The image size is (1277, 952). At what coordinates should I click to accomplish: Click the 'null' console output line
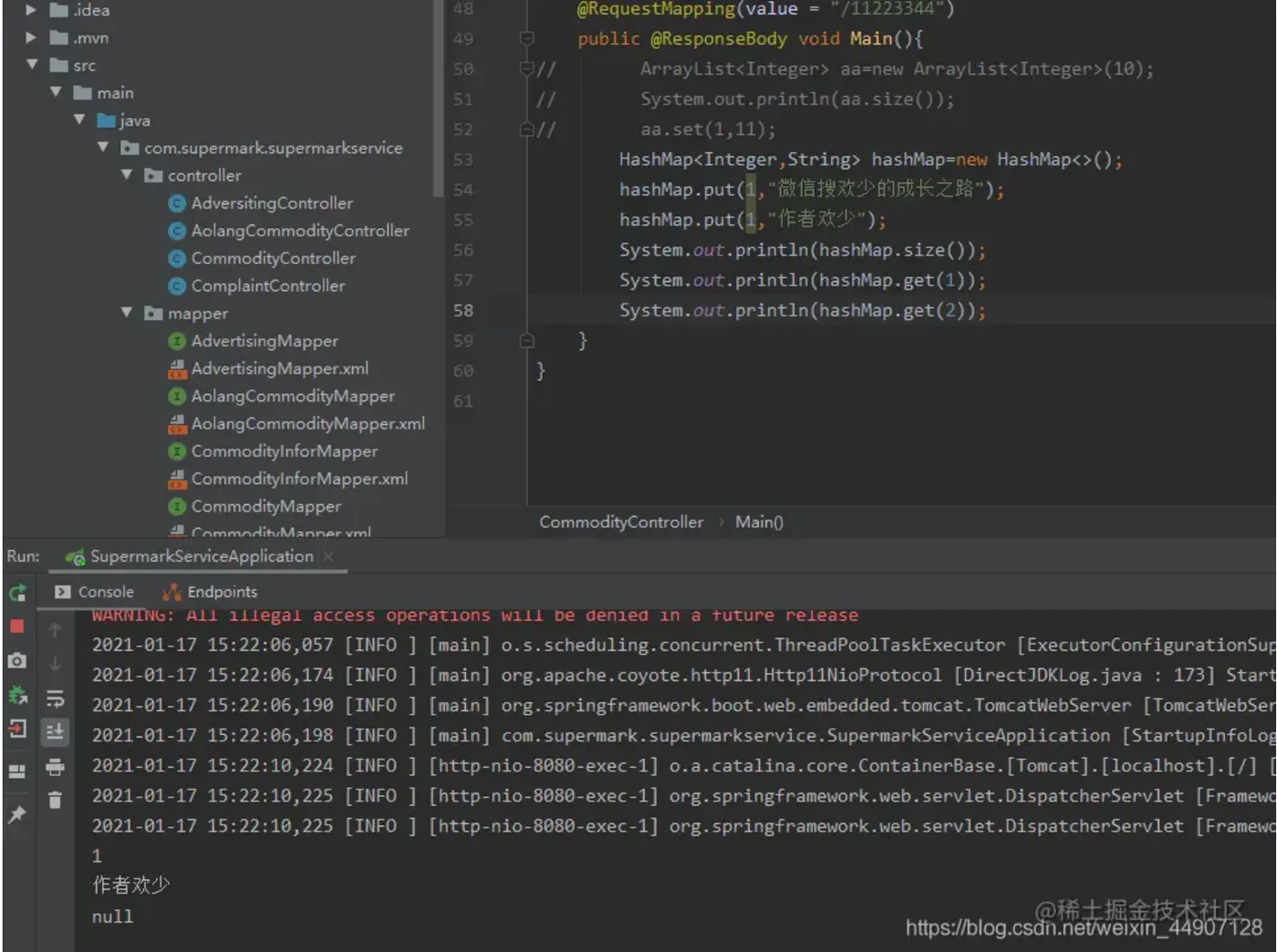[112, 916]
